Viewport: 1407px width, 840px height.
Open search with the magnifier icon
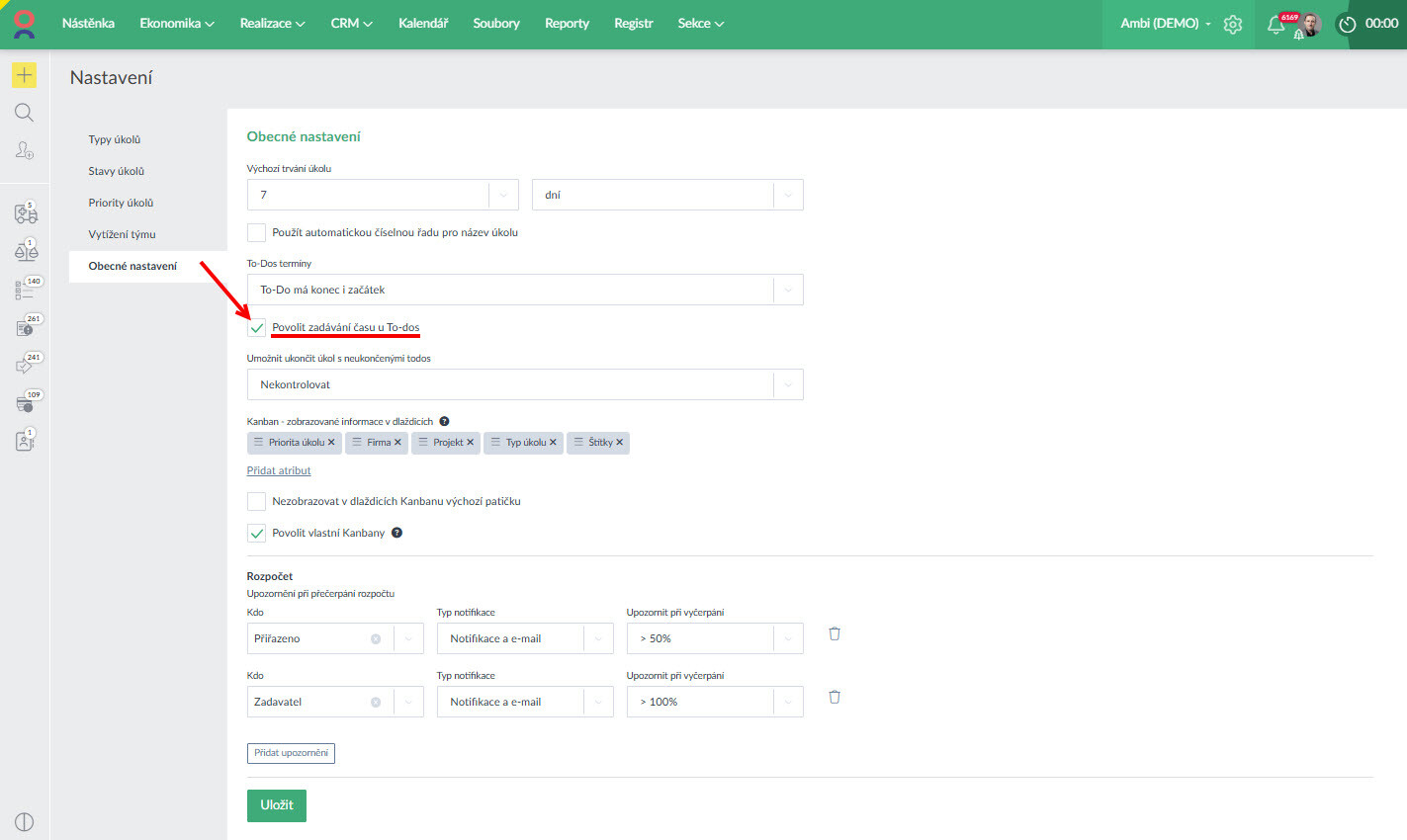[x=24, y=113]
